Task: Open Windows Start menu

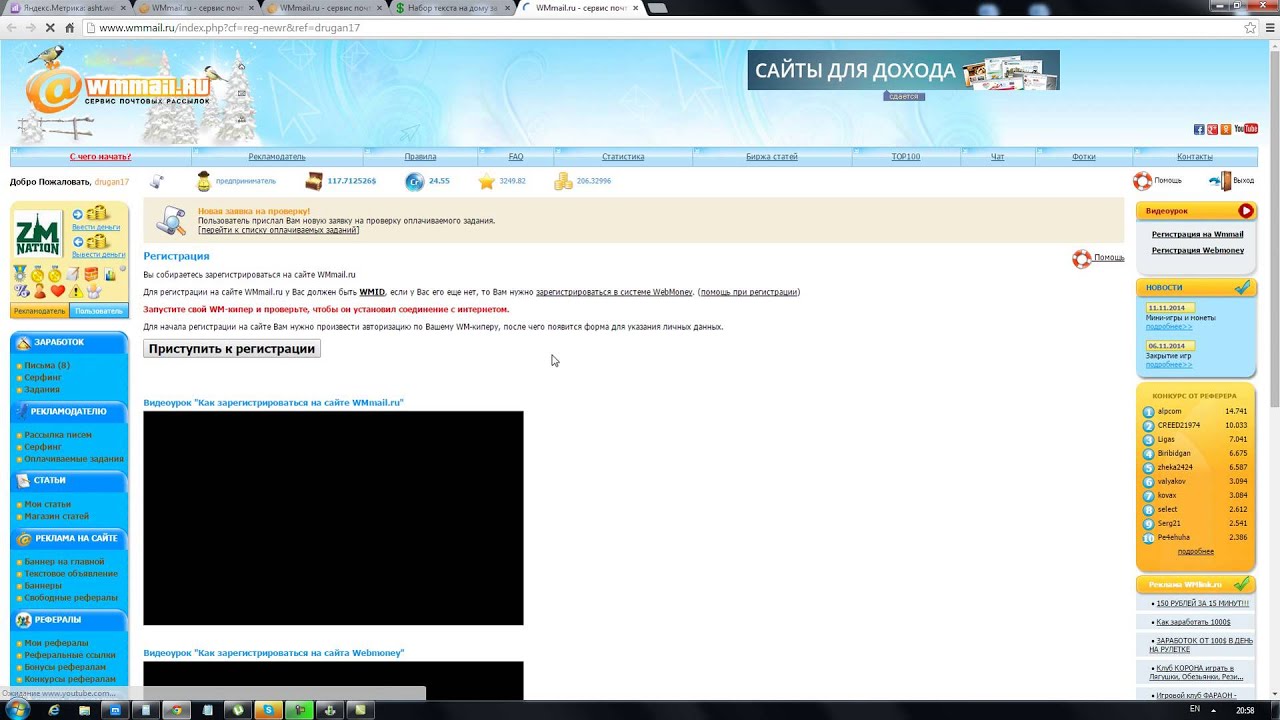Action: pyautogui.click(x=17, y=710)
